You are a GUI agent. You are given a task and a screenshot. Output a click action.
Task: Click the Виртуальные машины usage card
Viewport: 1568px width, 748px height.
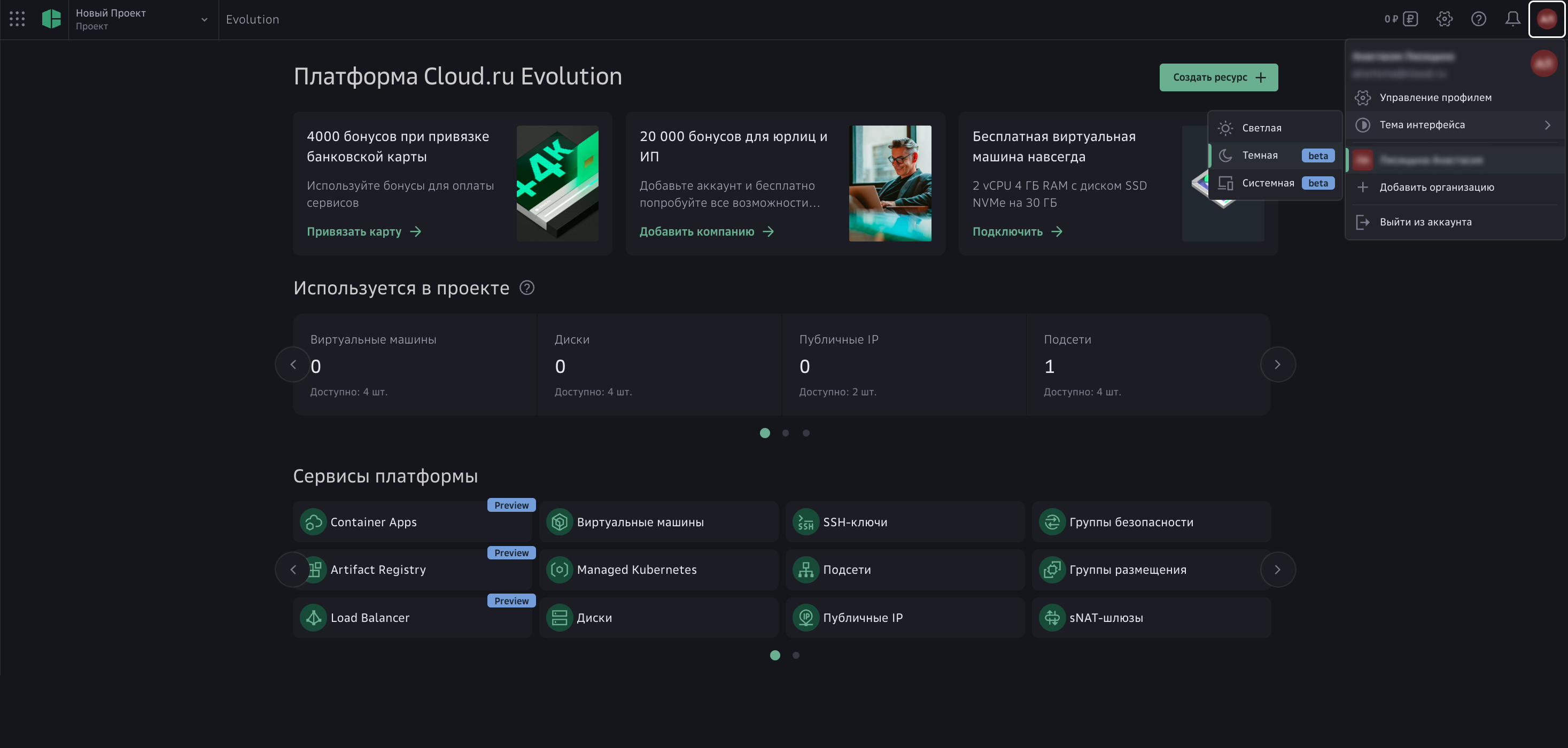pyautogui.click(x=415, y=364)
